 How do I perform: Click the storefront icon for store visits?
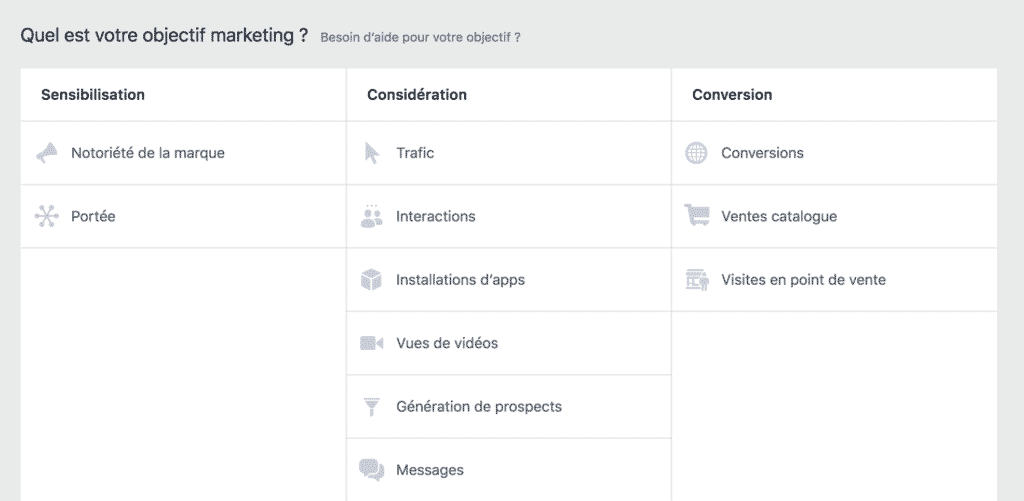(697, 280)
